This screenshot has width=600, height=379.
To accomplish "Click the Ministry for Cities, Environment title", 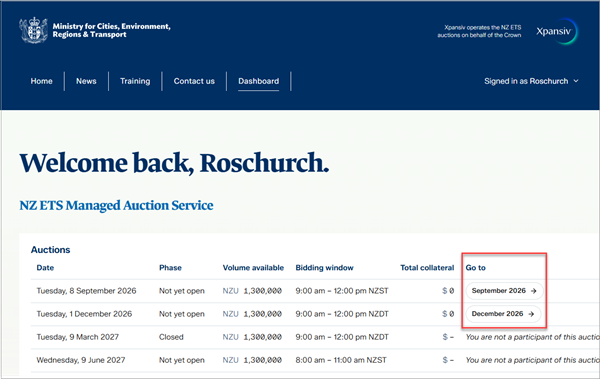I will tap(111, 30).
